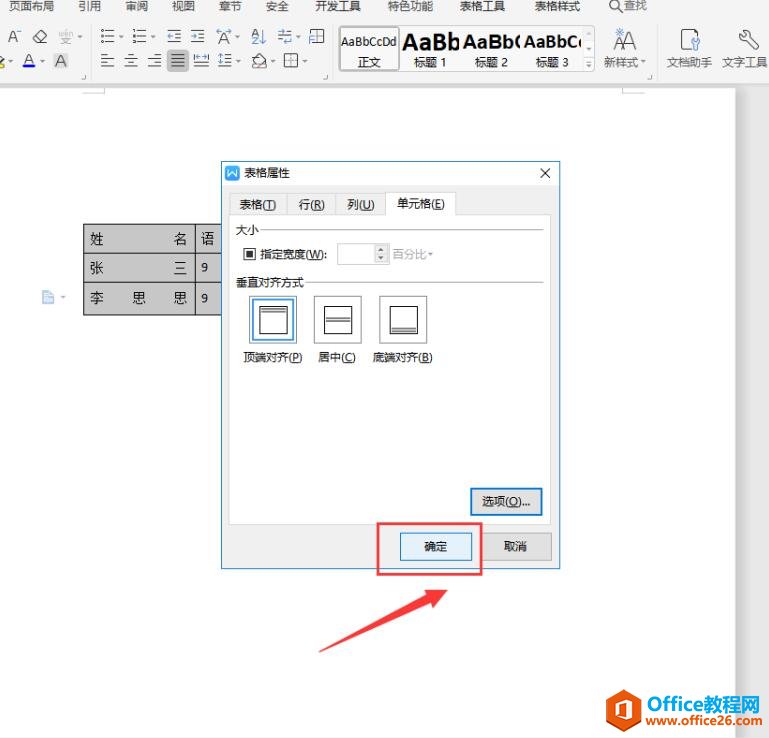Open the font color dropdown arrow

43,61
